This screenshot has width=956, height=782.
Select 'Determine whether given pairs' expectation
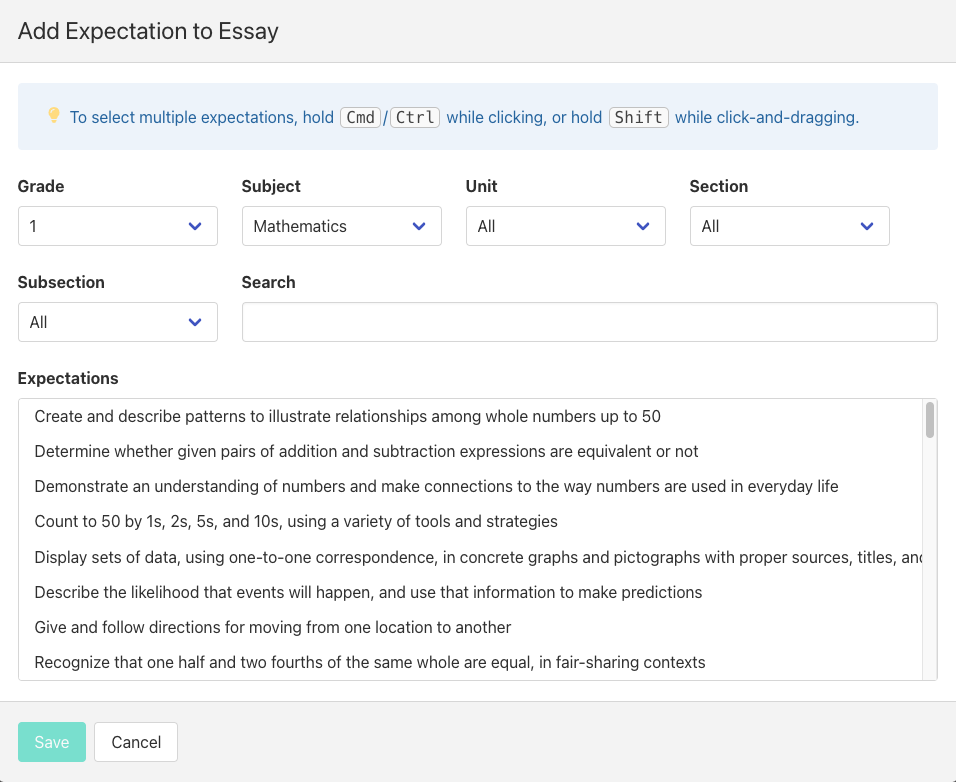471,451
